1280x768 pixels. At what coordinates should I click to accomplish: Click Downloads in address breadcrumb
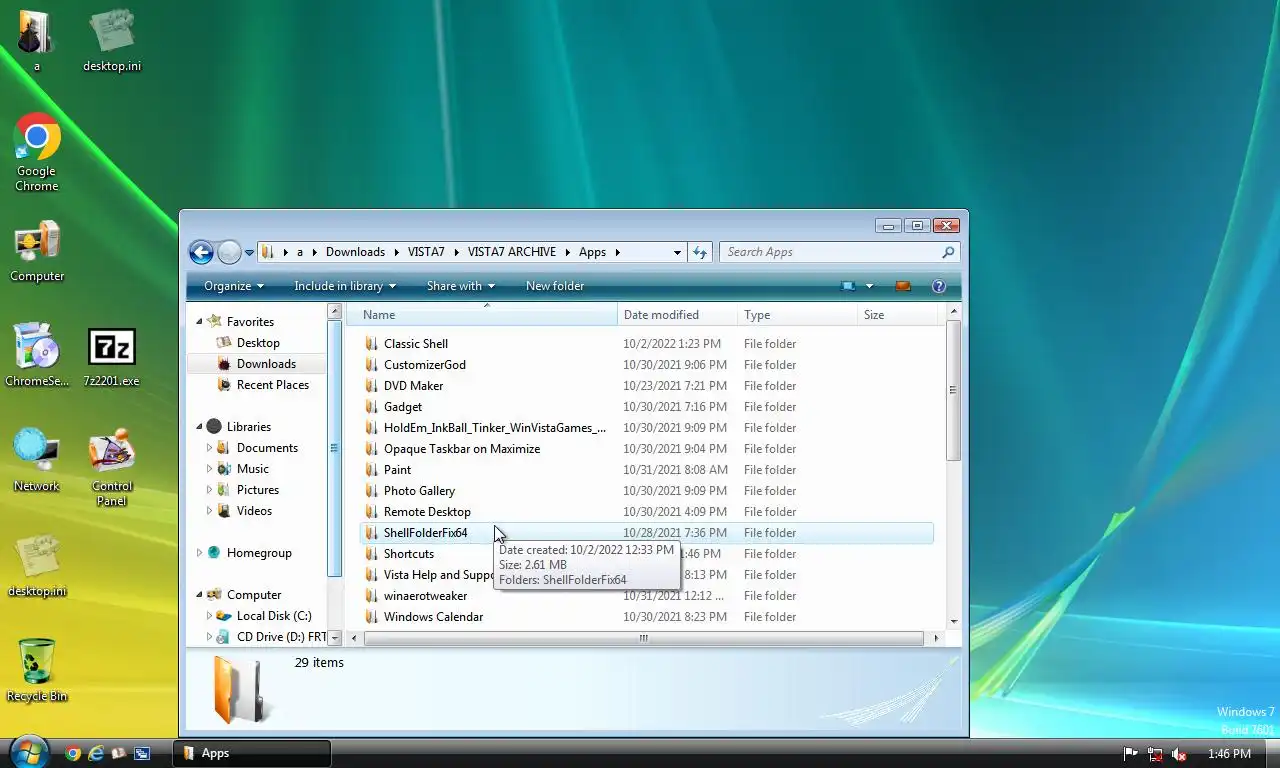[x=355, y=252]
